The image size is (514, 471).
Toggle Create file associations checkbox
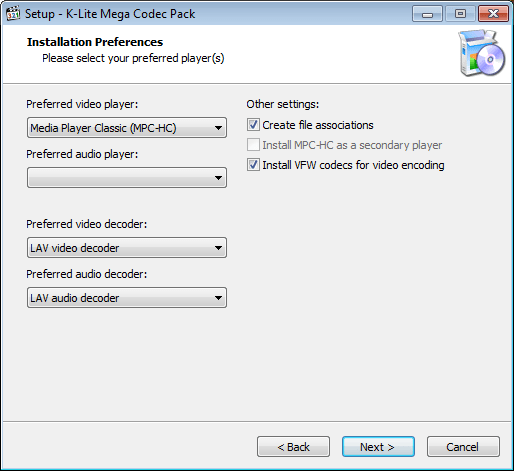point(253,125)
